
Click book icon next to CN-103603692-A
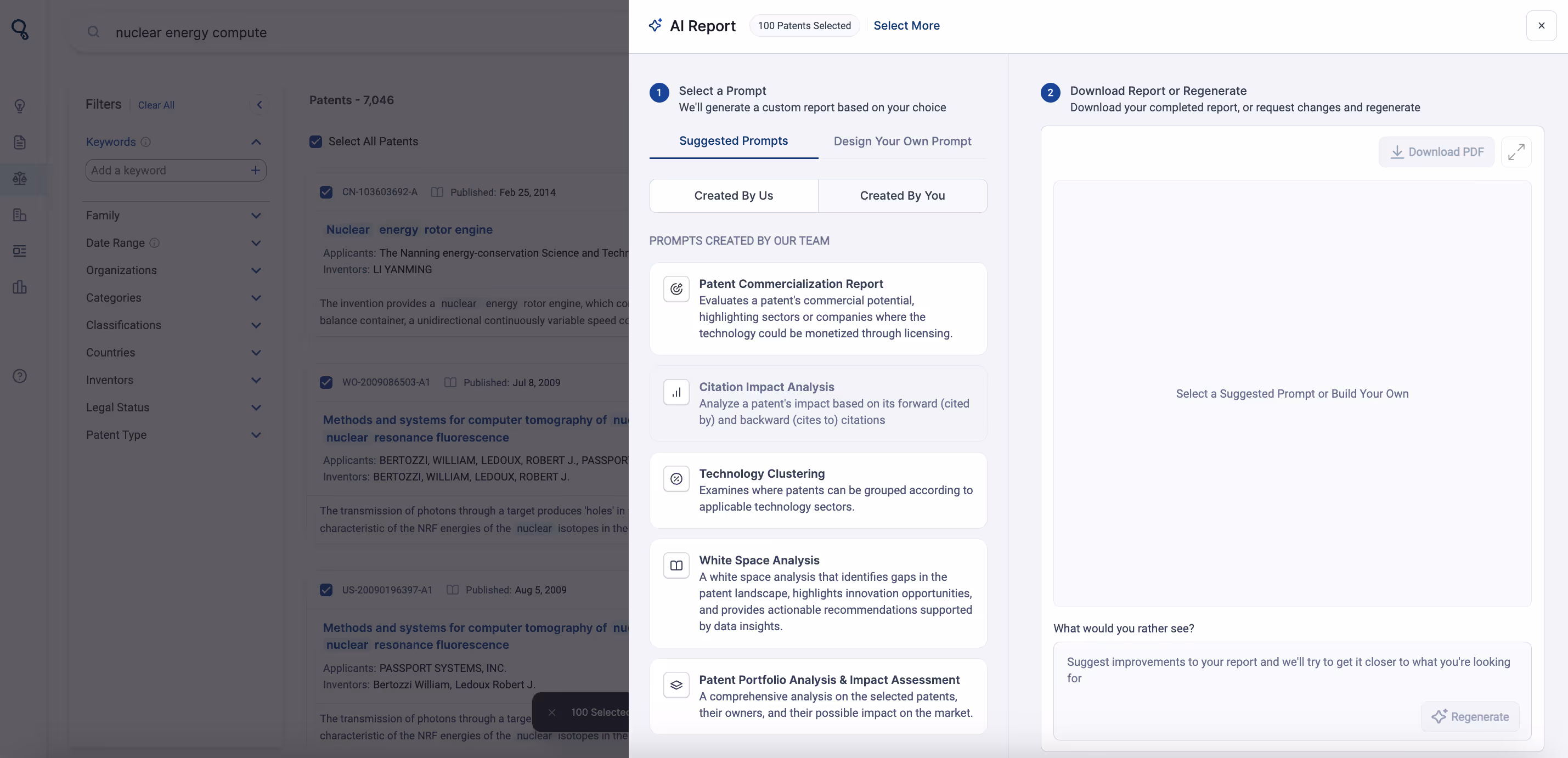click(x=437, y=192)
